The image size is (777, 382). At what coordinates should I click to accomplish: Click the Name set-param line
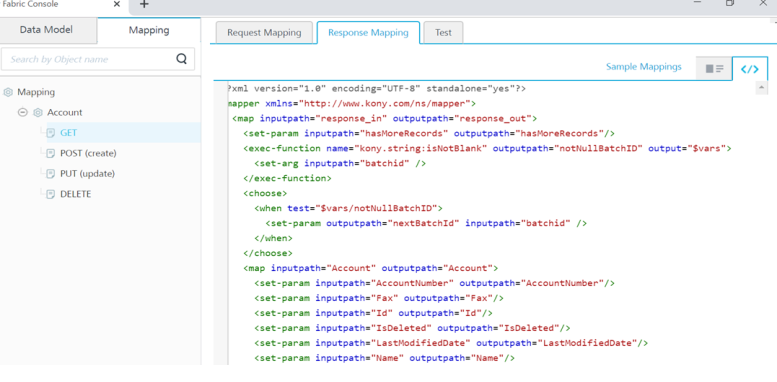pos(385,358)
